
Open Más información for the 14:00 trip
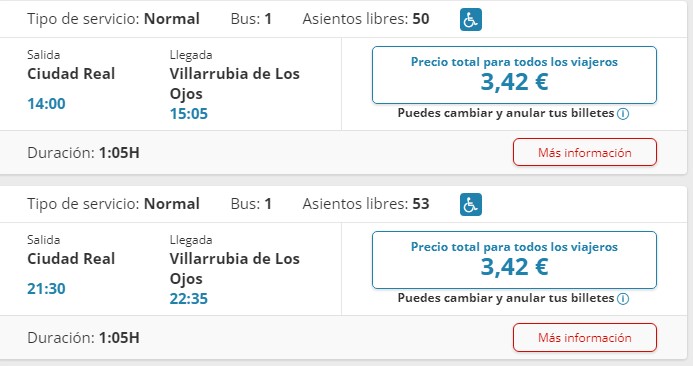click(x=585, y=152)
